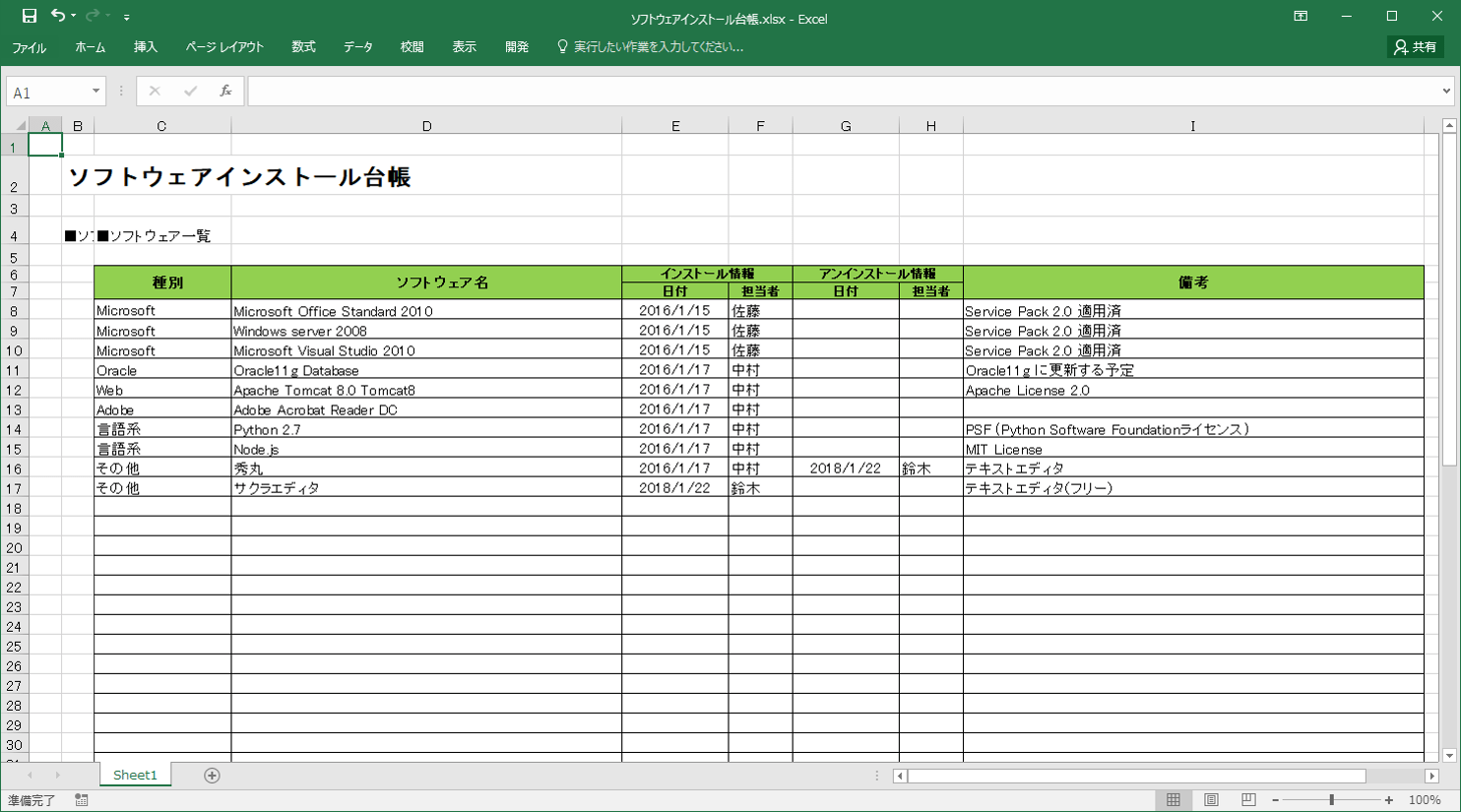Select the Sheet1 worksheet tab

tap(135, 776)
